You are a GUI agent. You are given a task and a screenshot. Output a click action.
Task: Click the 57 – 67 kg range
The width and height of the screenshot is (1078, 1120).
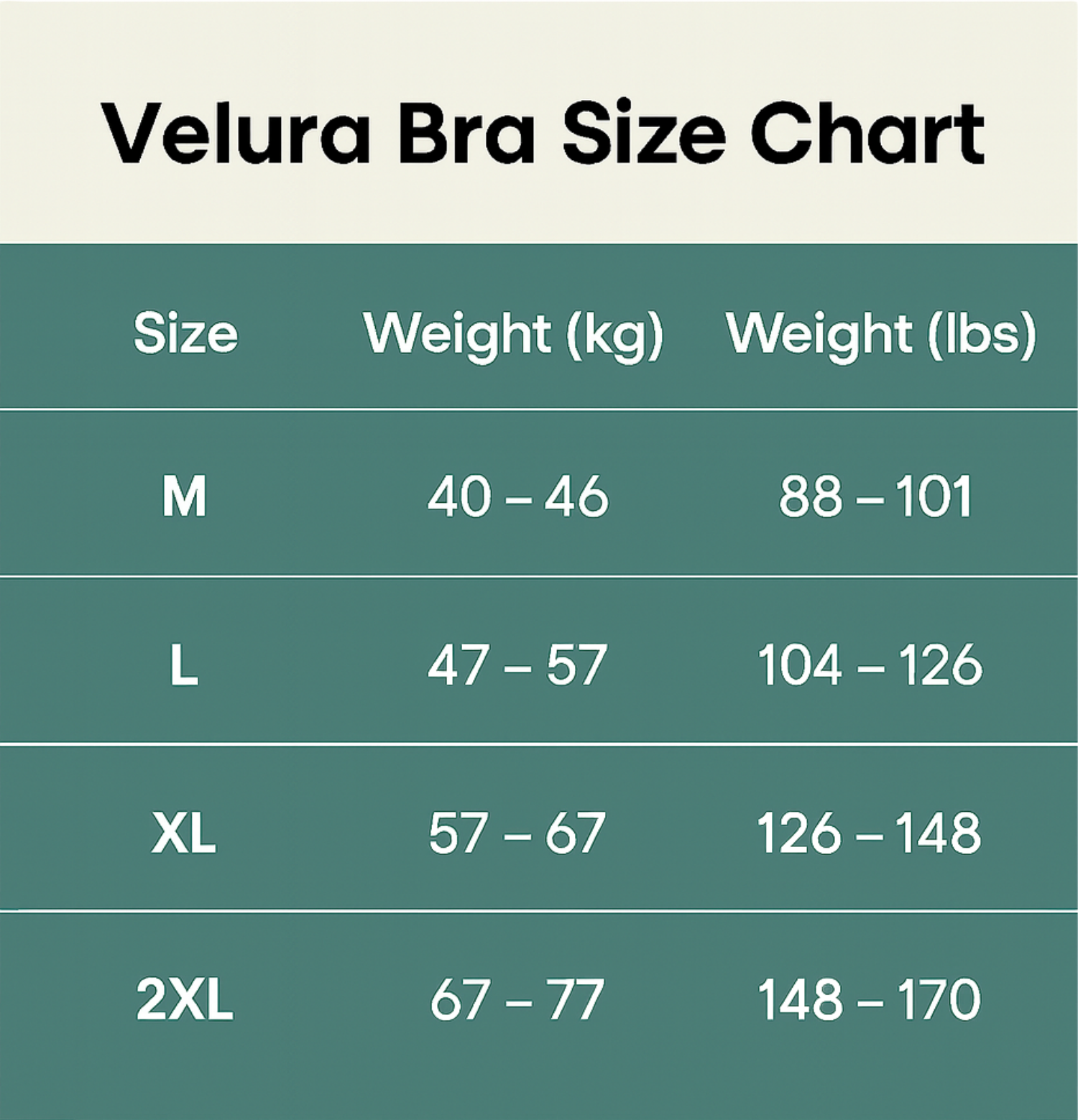tap(517, 833)
